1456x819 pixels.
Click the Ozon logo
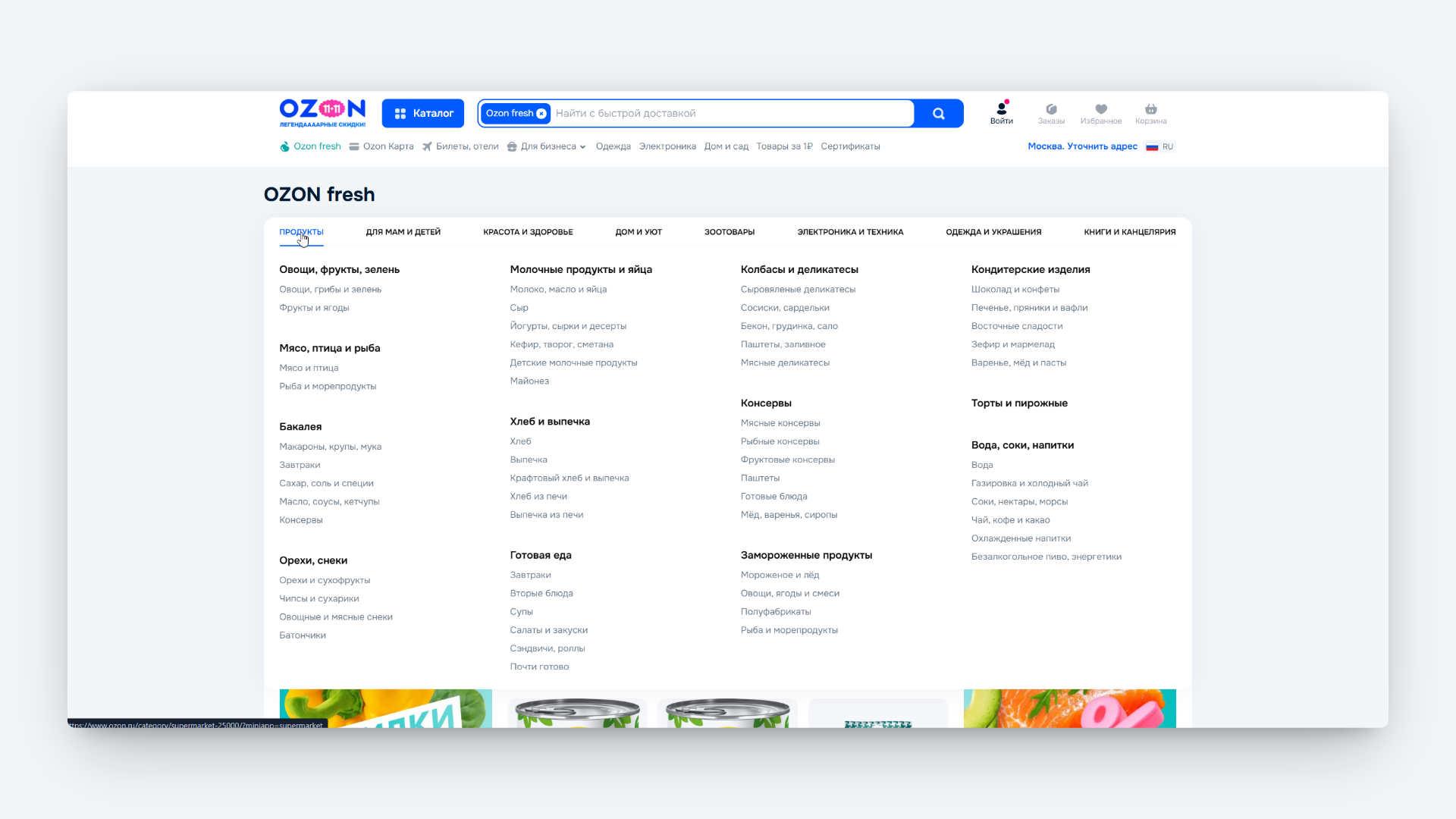pyautogui.click(x=322, y=111)
